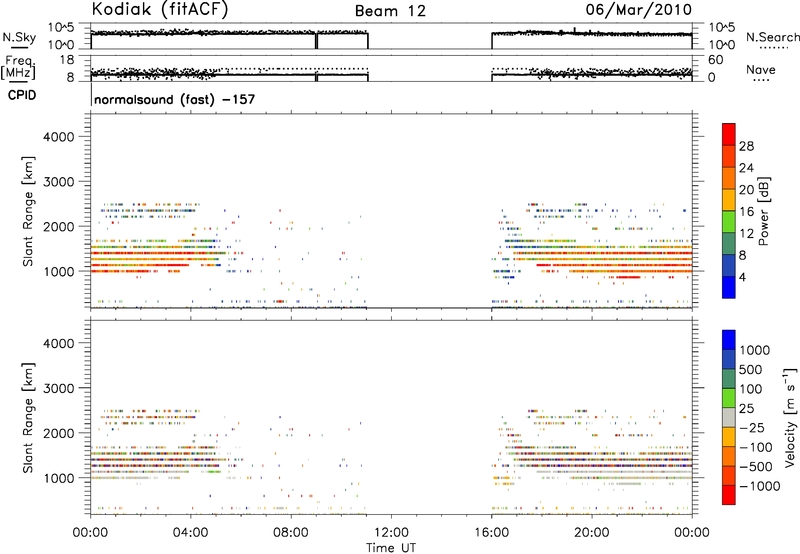Click the 28 label on Power colorbar
The height and width of the screenshot is (554, 800).
click(x=746, y=146)
